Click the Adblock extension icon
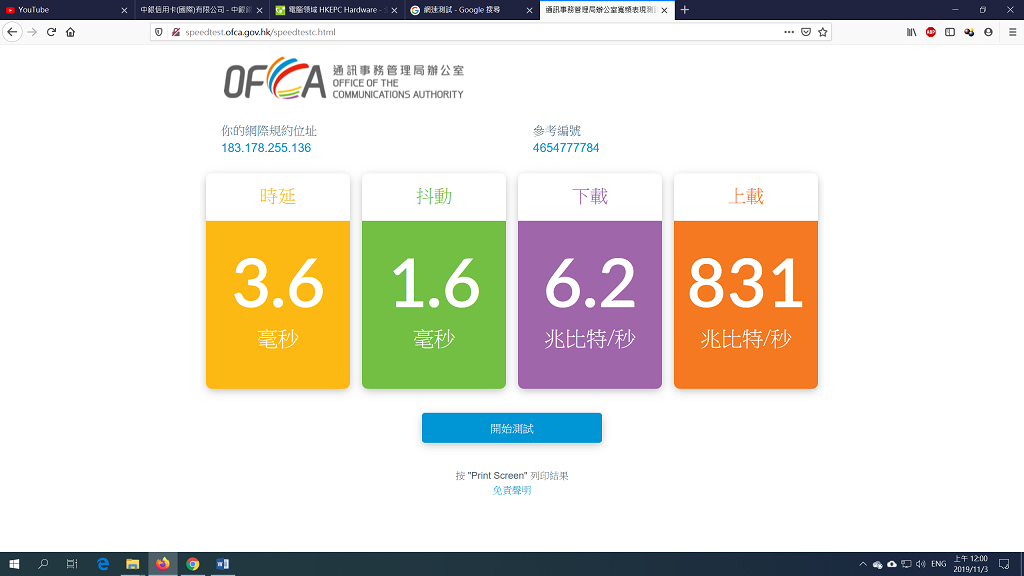Viewport: 1024px width, 576px height. pos(931,32)
